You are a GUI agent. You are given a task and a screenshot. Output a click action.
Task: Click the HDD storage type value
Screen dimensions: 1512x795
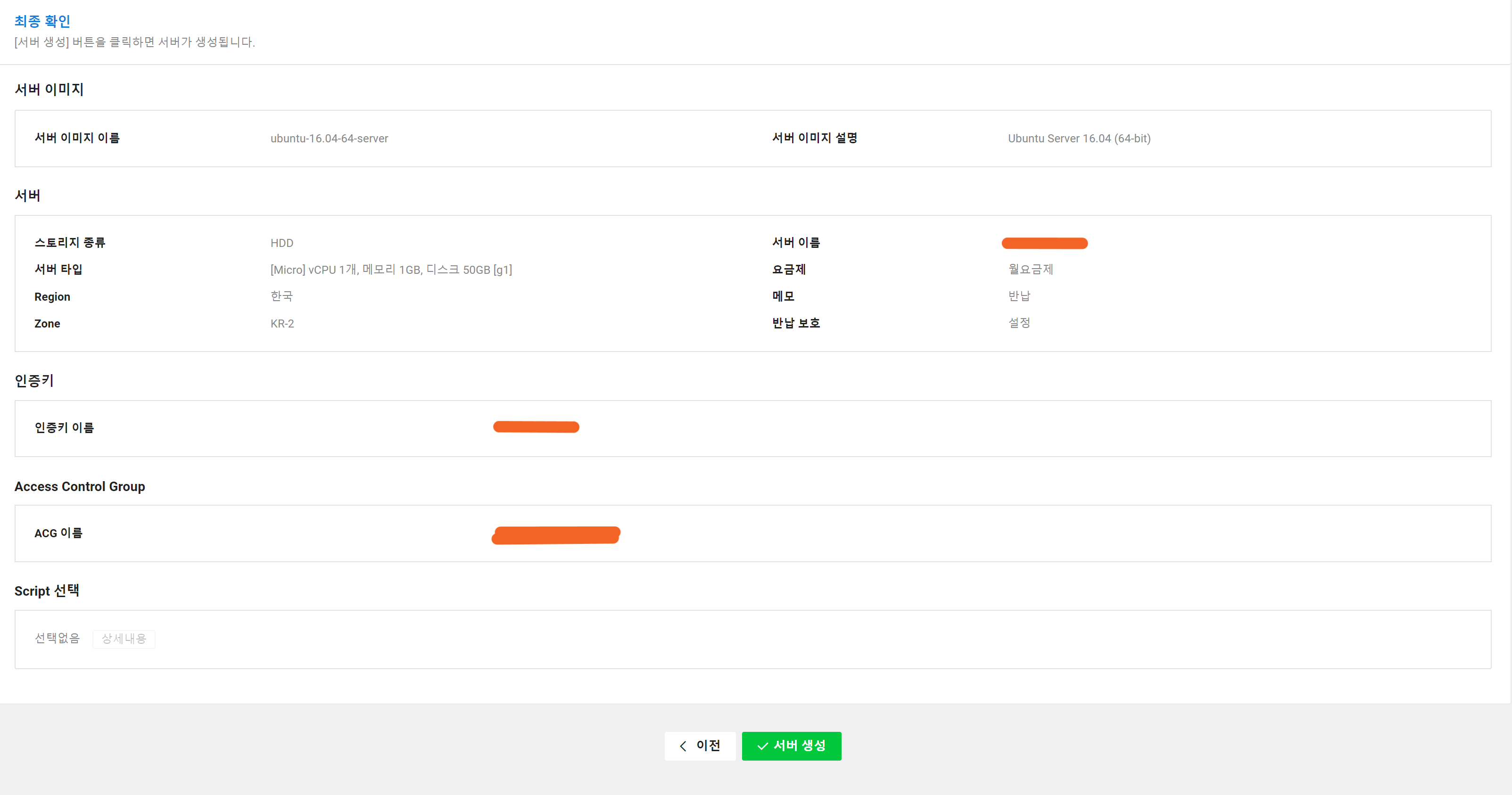pos(282,243)
